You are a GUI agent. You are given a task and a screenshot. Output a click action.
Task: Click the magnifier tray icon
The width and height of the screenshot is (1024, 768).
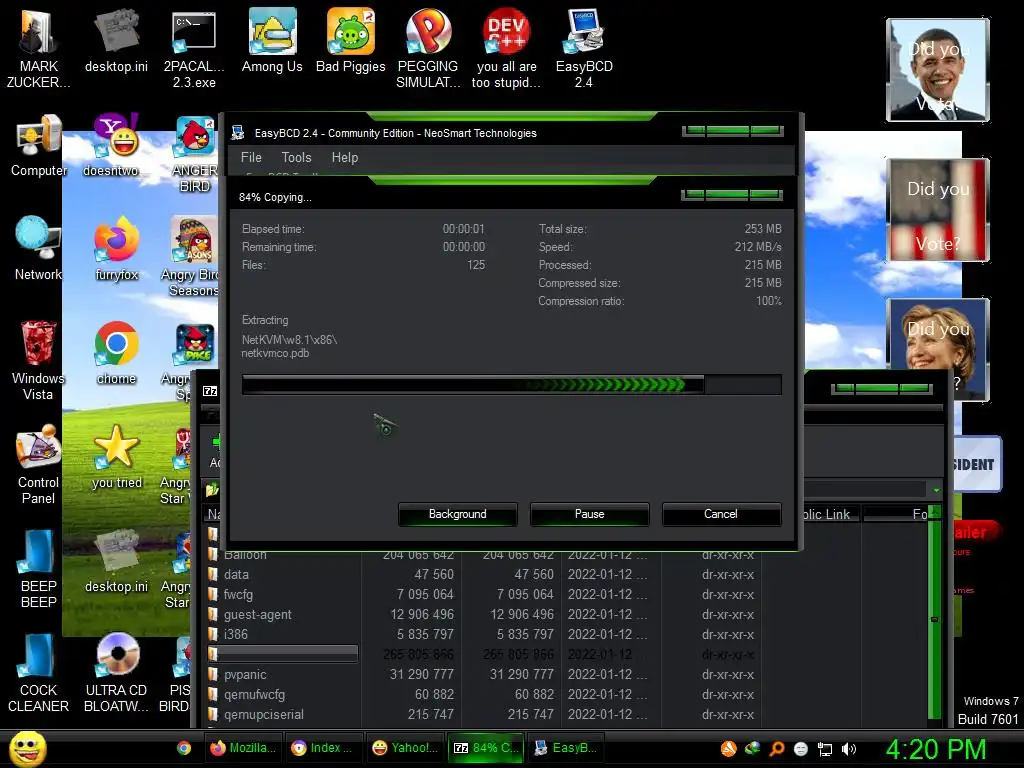pyautogui.click(x=776, y=749)
